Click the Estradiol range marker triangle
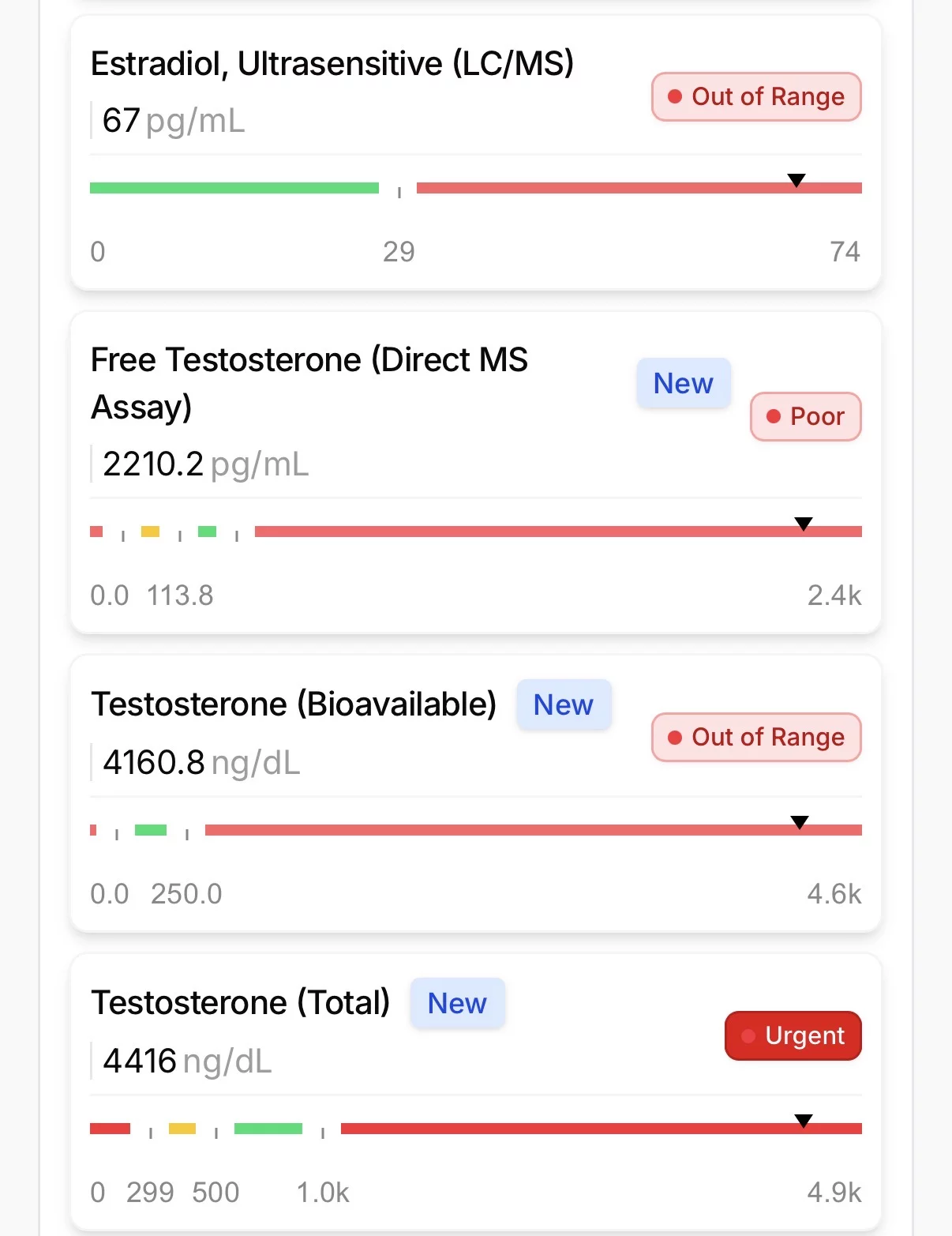 pyautogui.click(x=797, y=181)
